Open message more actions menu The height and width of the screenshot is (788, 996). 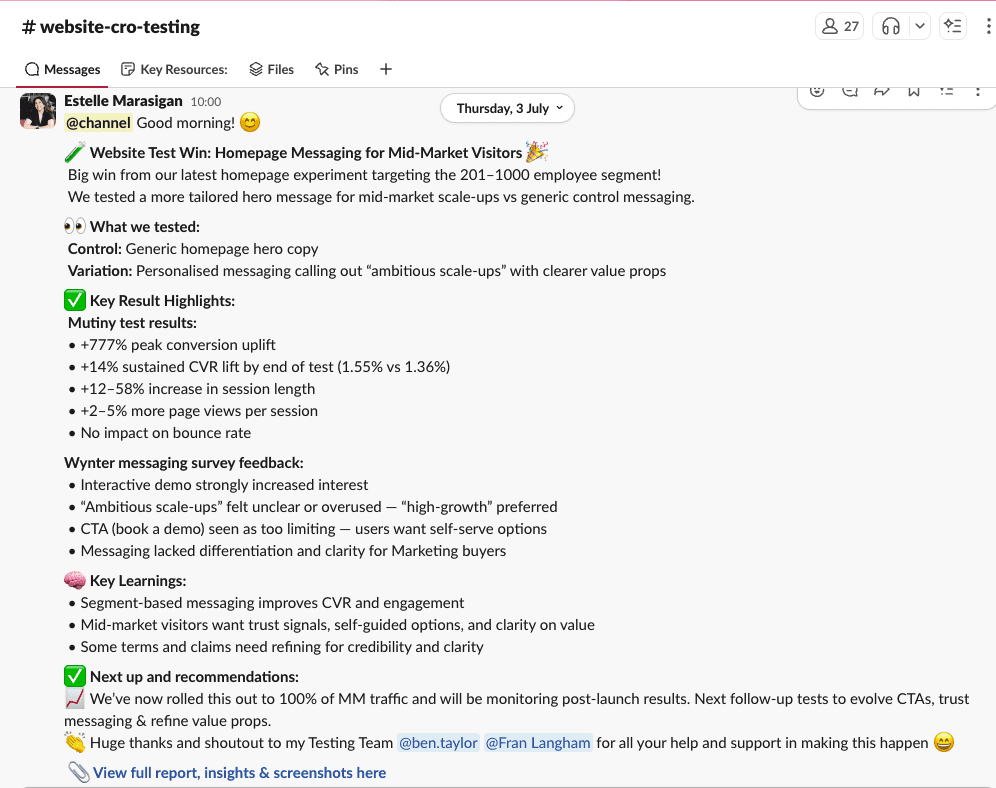978,91
